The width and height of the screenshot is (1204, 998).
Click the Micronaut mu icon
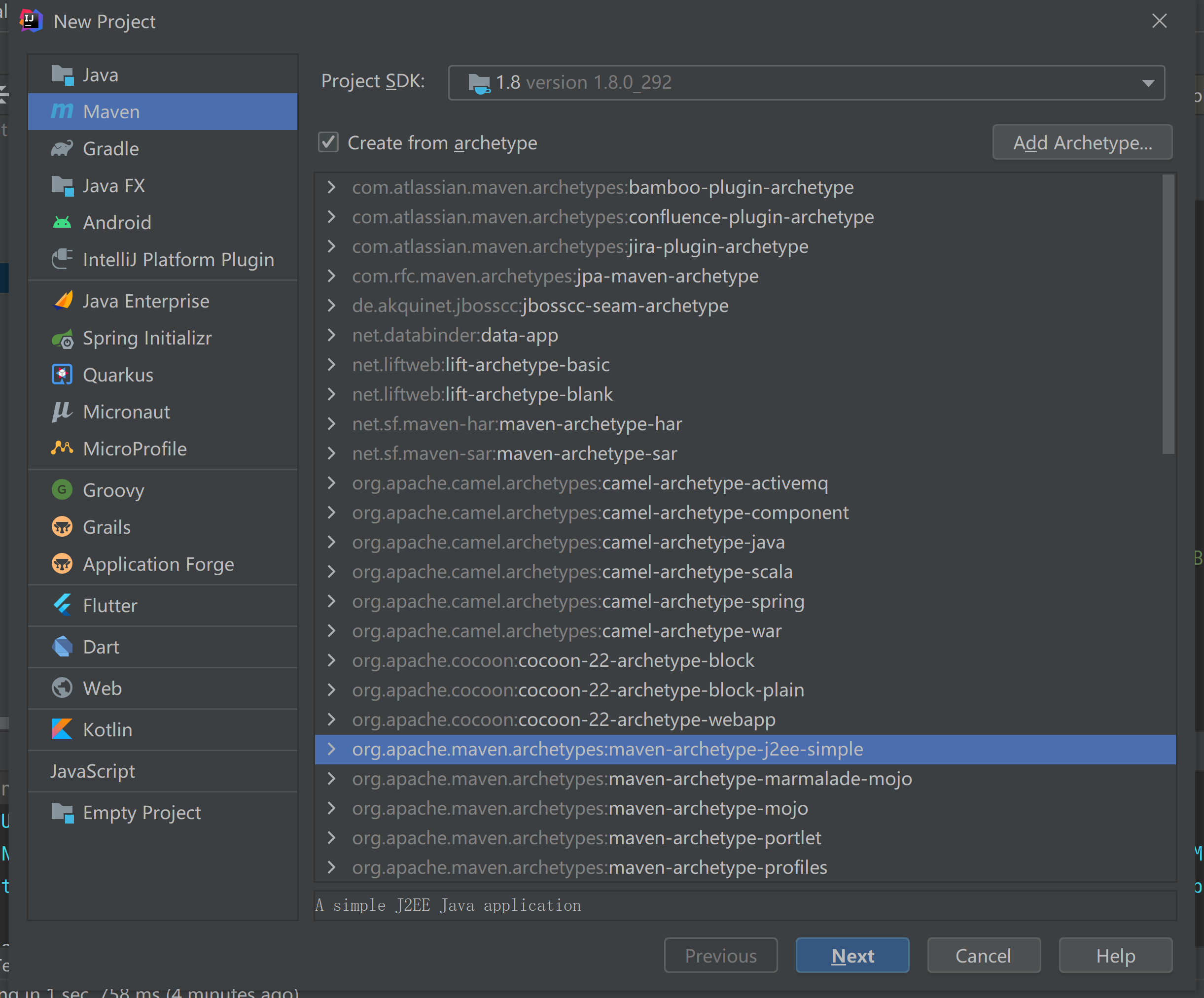[x=62, y=412]
